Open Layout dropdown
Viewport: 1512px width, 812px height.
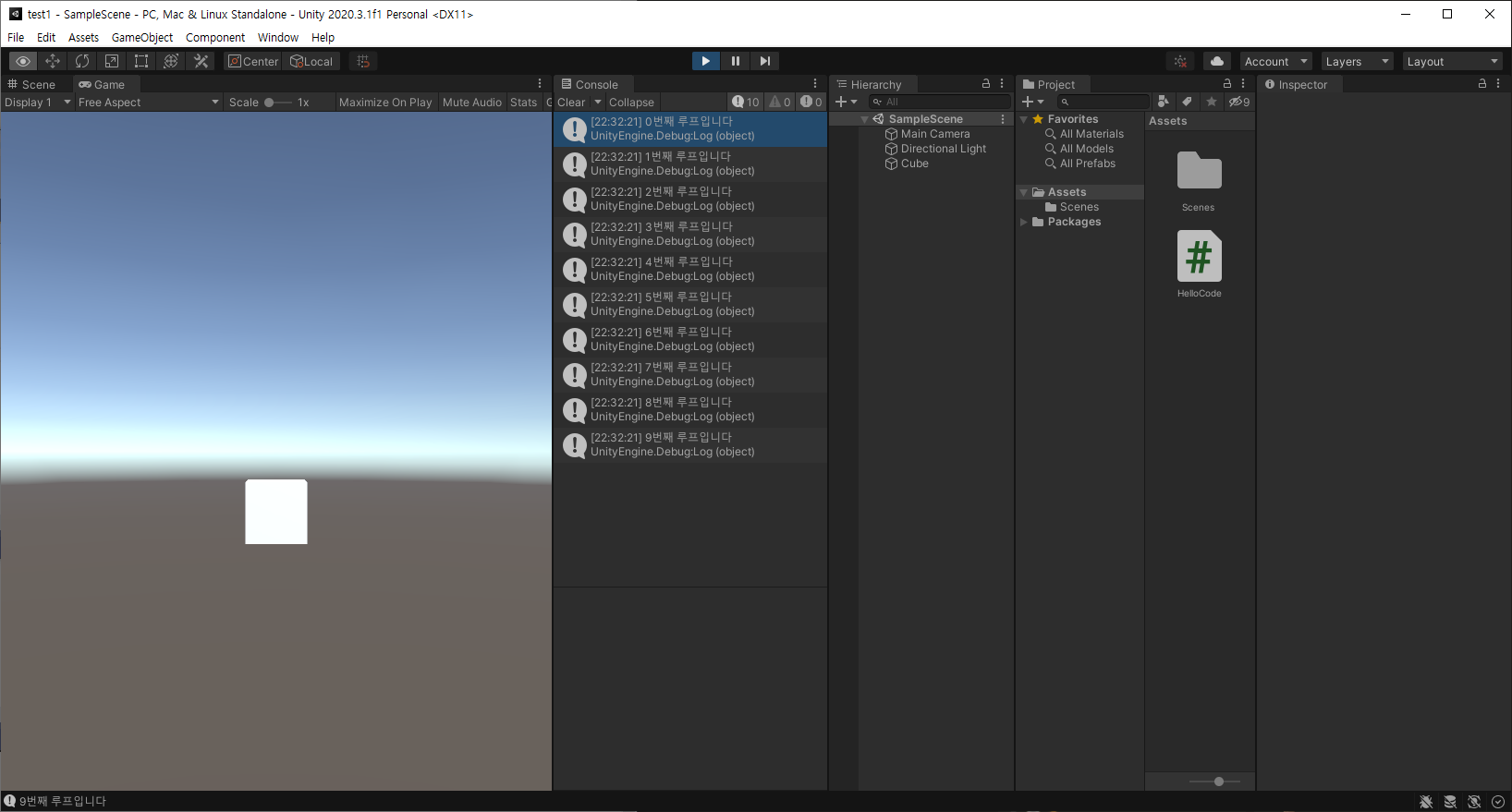click(x=1453, y=61)
